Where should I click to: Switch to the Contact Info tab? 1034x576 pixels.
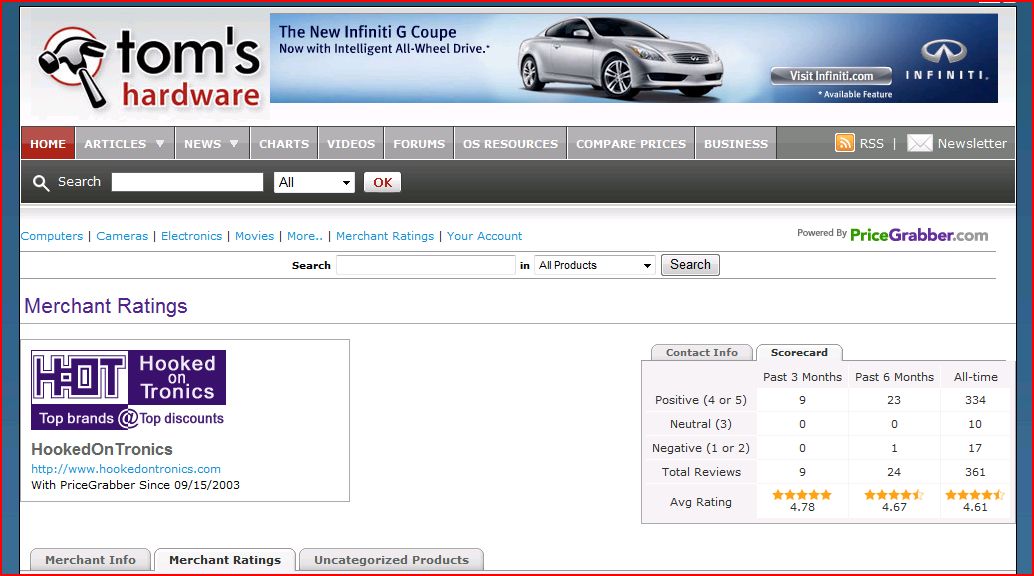pos(702,352)
